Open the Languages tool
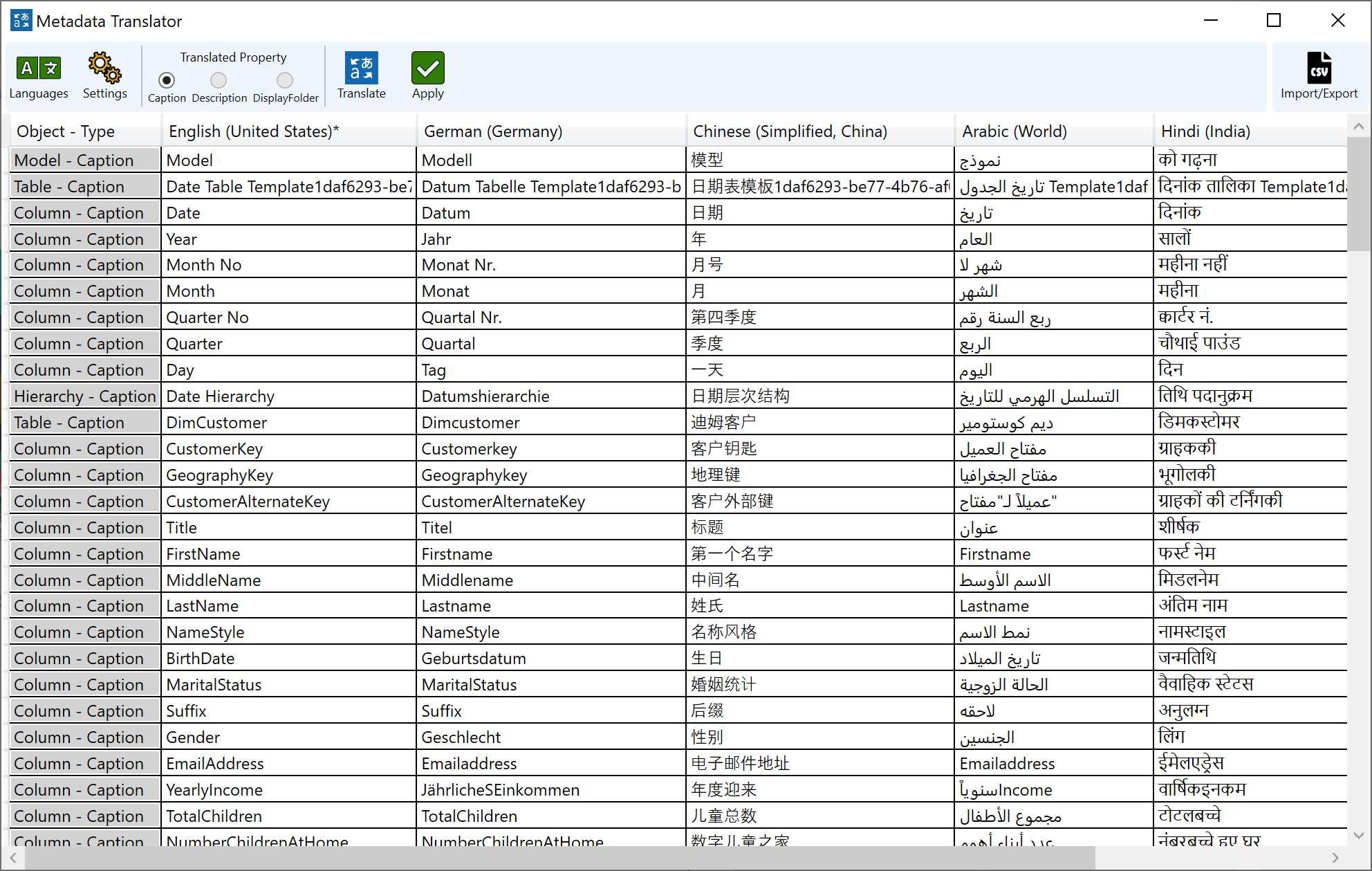Screen dimensions: 1372x871 click(39, 76)
